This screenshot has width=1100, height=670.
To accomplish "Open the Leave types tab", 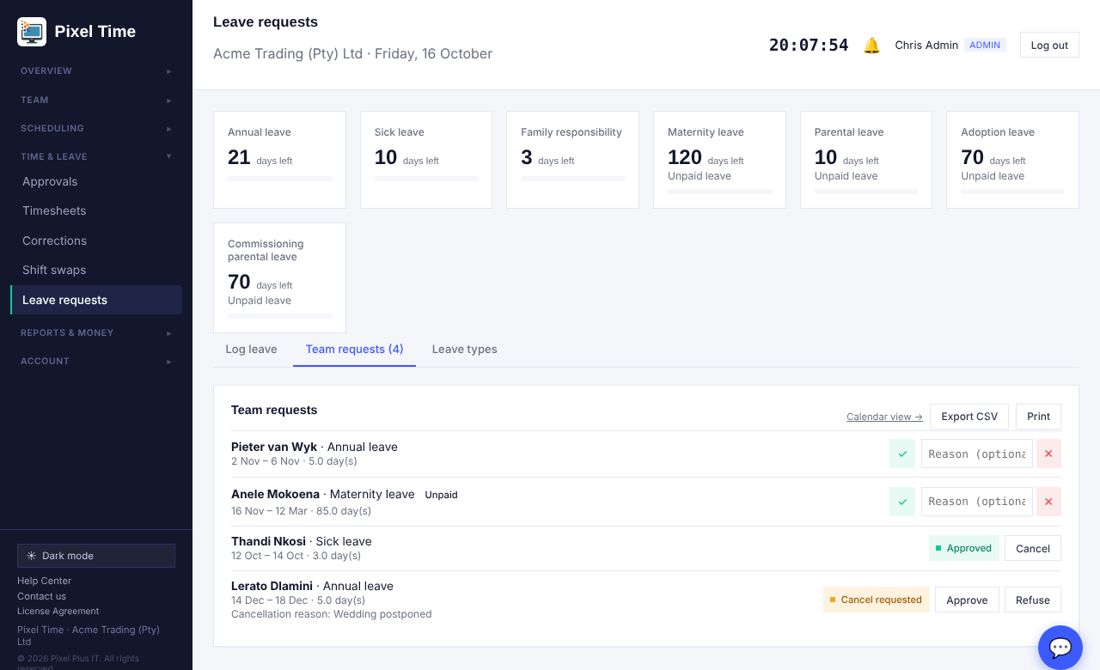I will pos(464,349).
